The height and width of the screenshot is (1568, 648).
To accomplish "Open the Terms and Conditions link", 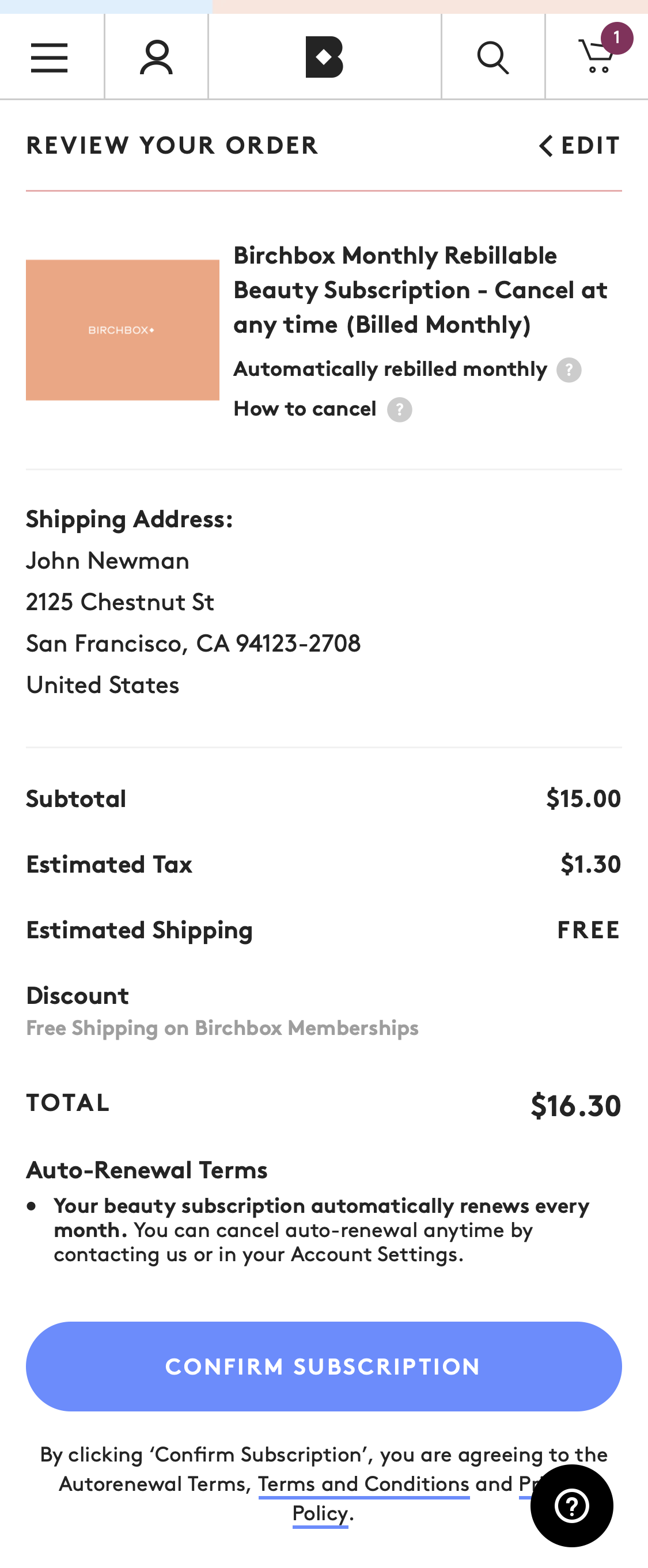I will pyautogui.click(x=363, y=1484).
